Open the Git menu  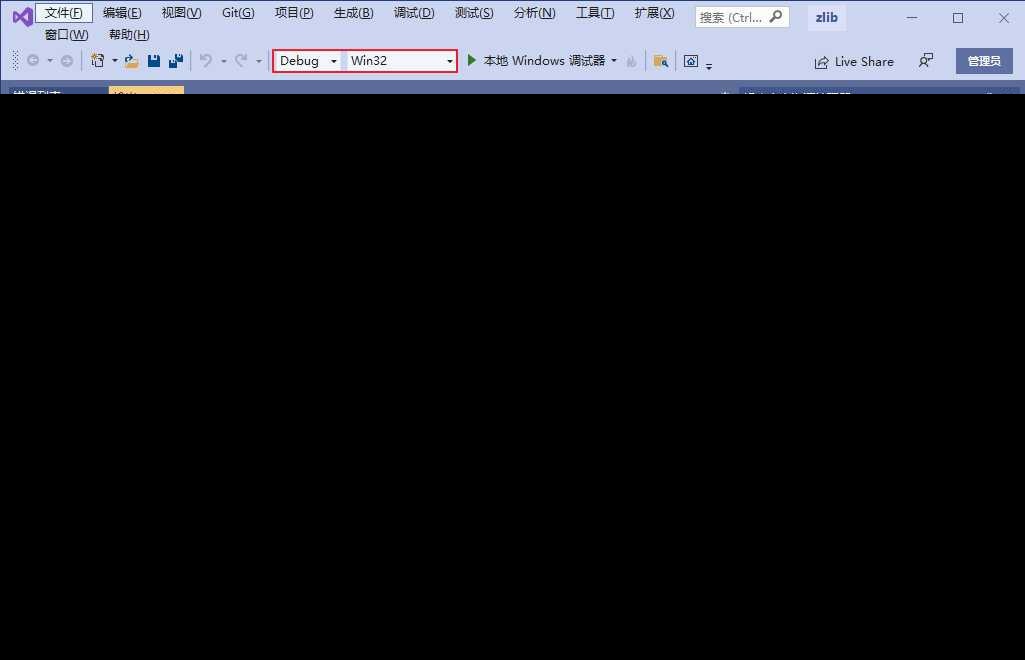click(237, 12)
